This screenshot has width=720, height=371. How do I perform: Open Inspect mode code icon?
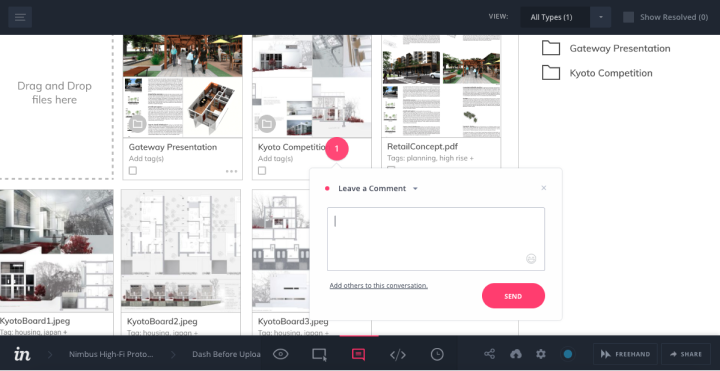(398, 354)
